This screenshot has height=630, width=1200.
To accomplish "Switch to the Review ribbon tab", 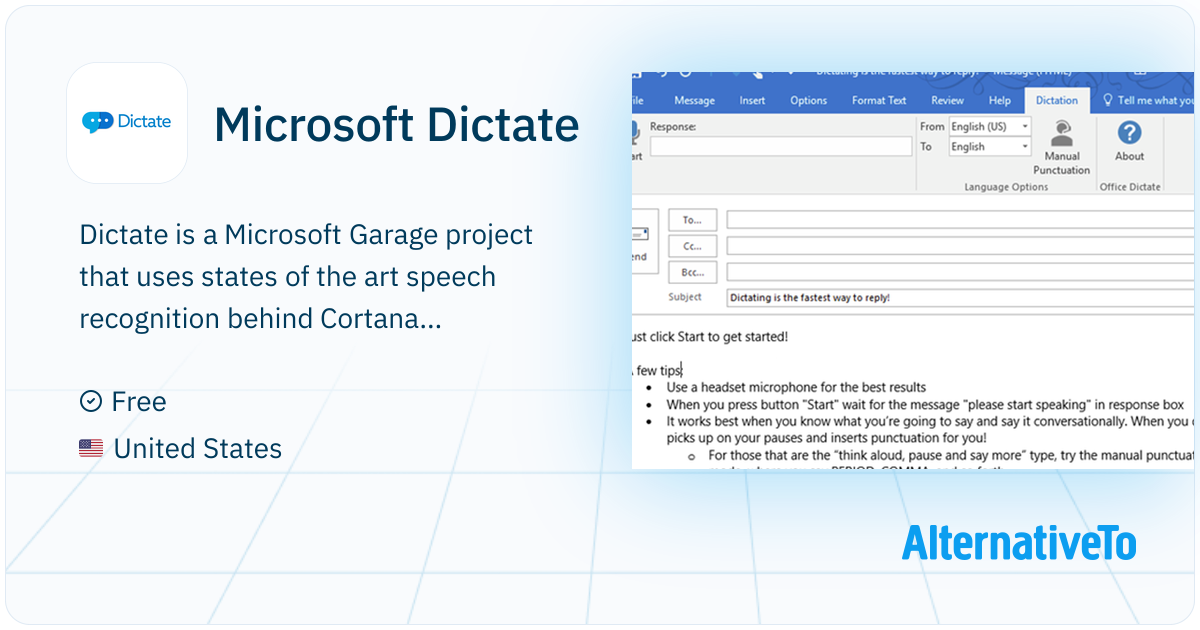I will (x=947, y=100).
